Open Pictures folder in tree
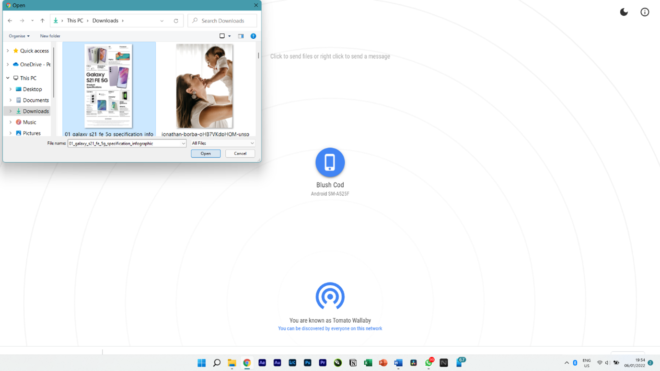Screen dimensions: 660x371 [x=28, y=133]
